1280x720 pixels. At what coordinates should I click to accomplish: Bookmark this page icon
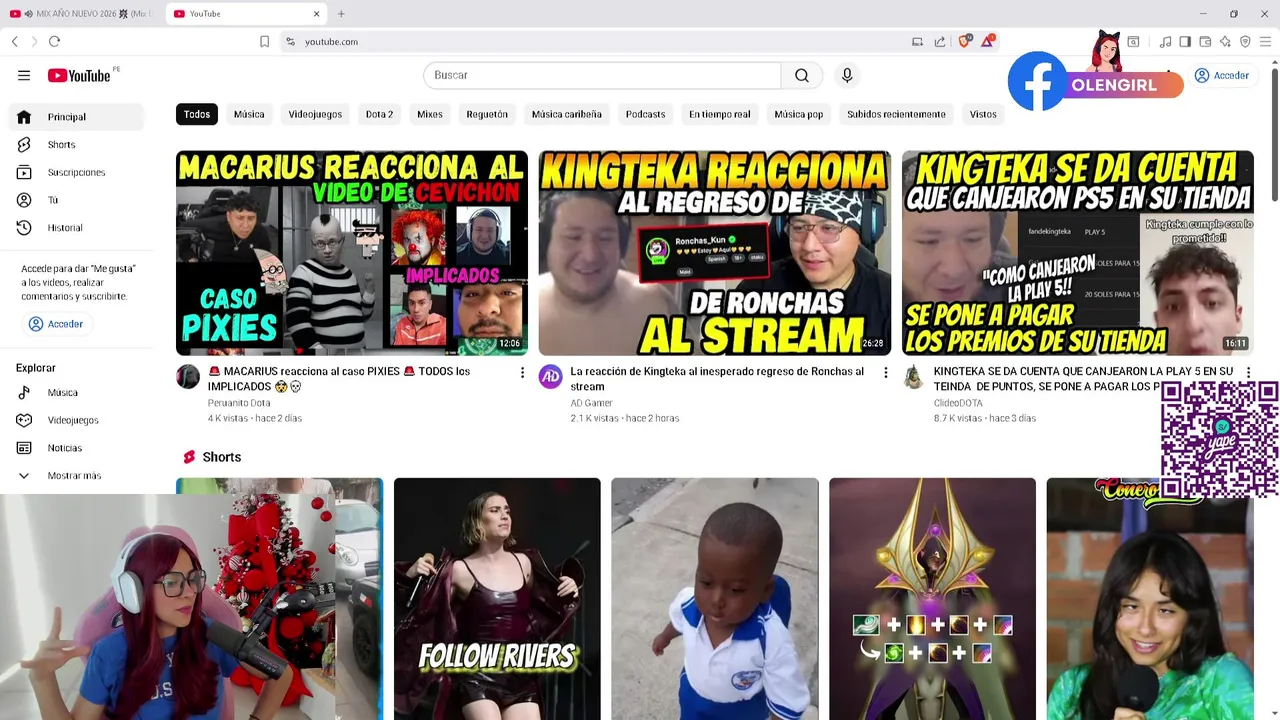[264, 41]
